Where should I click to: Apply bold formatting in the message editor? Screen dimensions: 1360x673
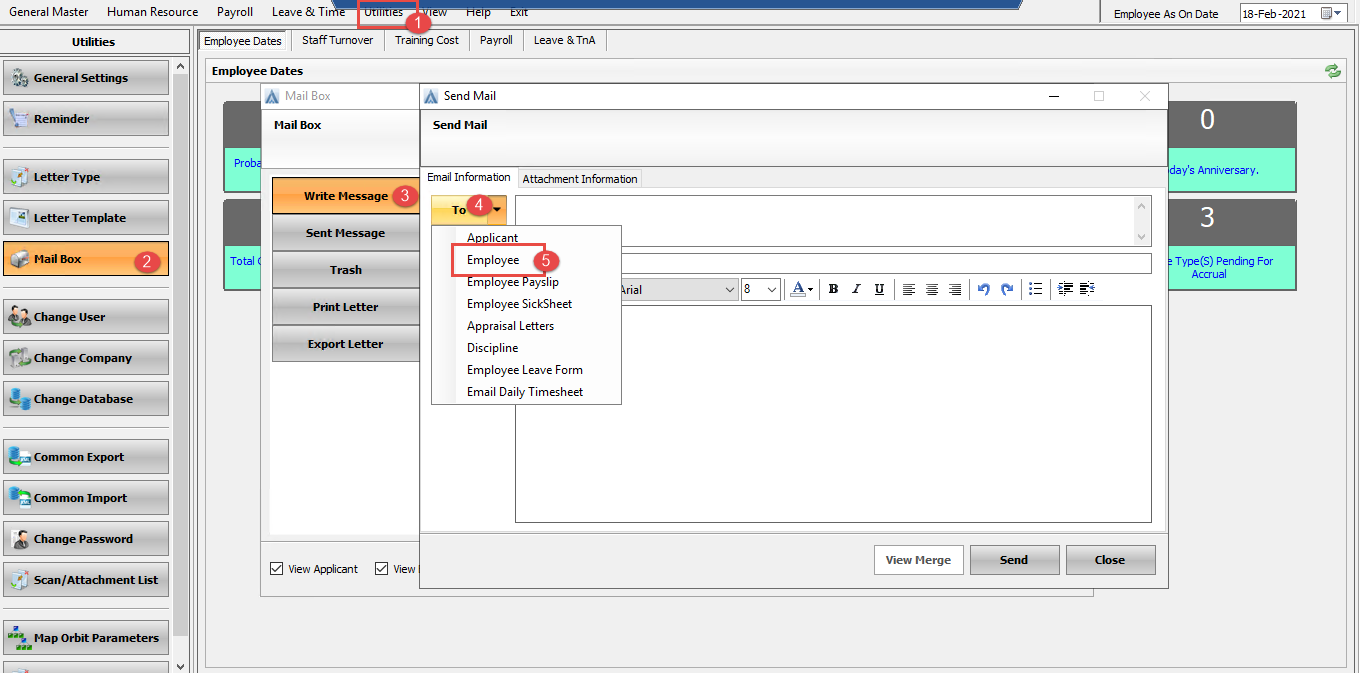coord(833,289)
